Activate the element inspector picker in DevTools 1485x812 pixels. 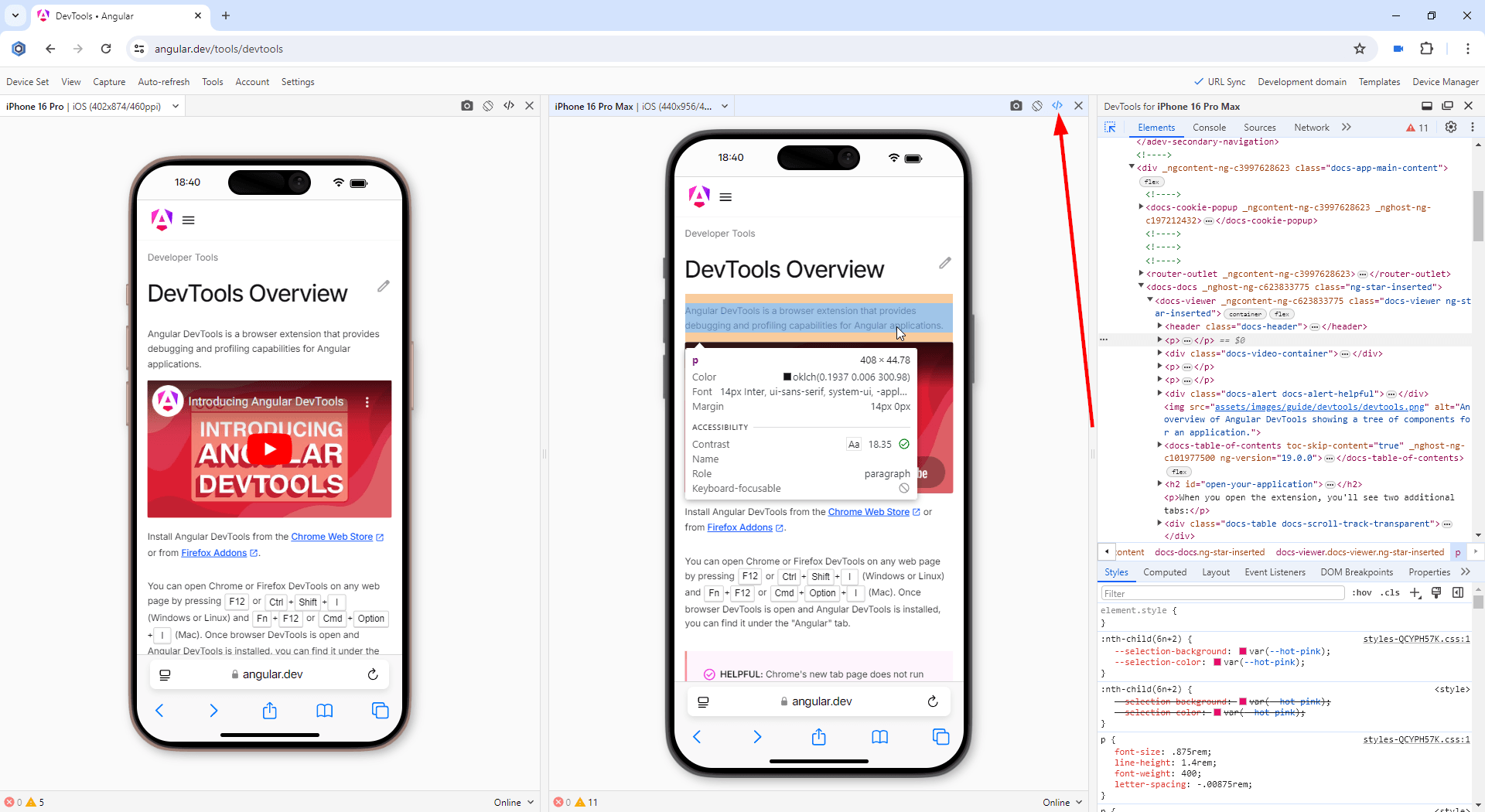[x=1110, y=128]
